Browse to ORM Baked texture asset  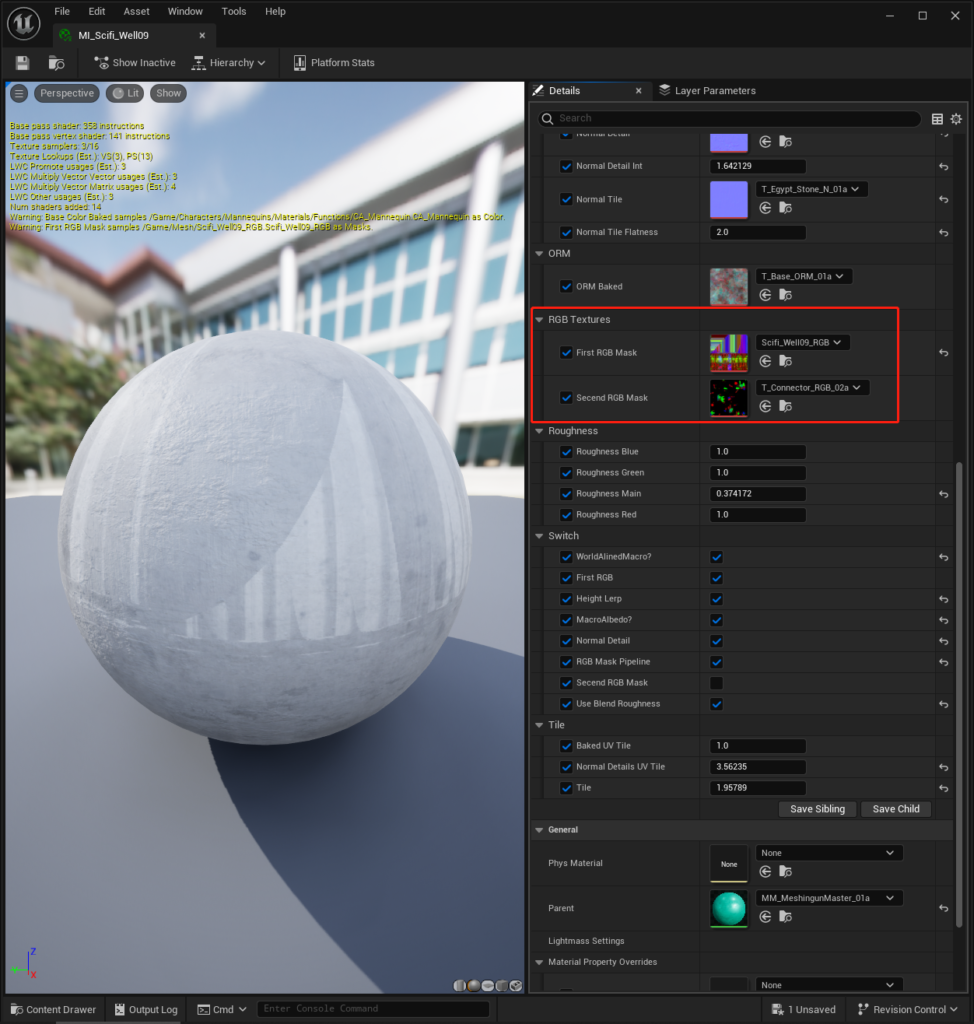[785, 295]
